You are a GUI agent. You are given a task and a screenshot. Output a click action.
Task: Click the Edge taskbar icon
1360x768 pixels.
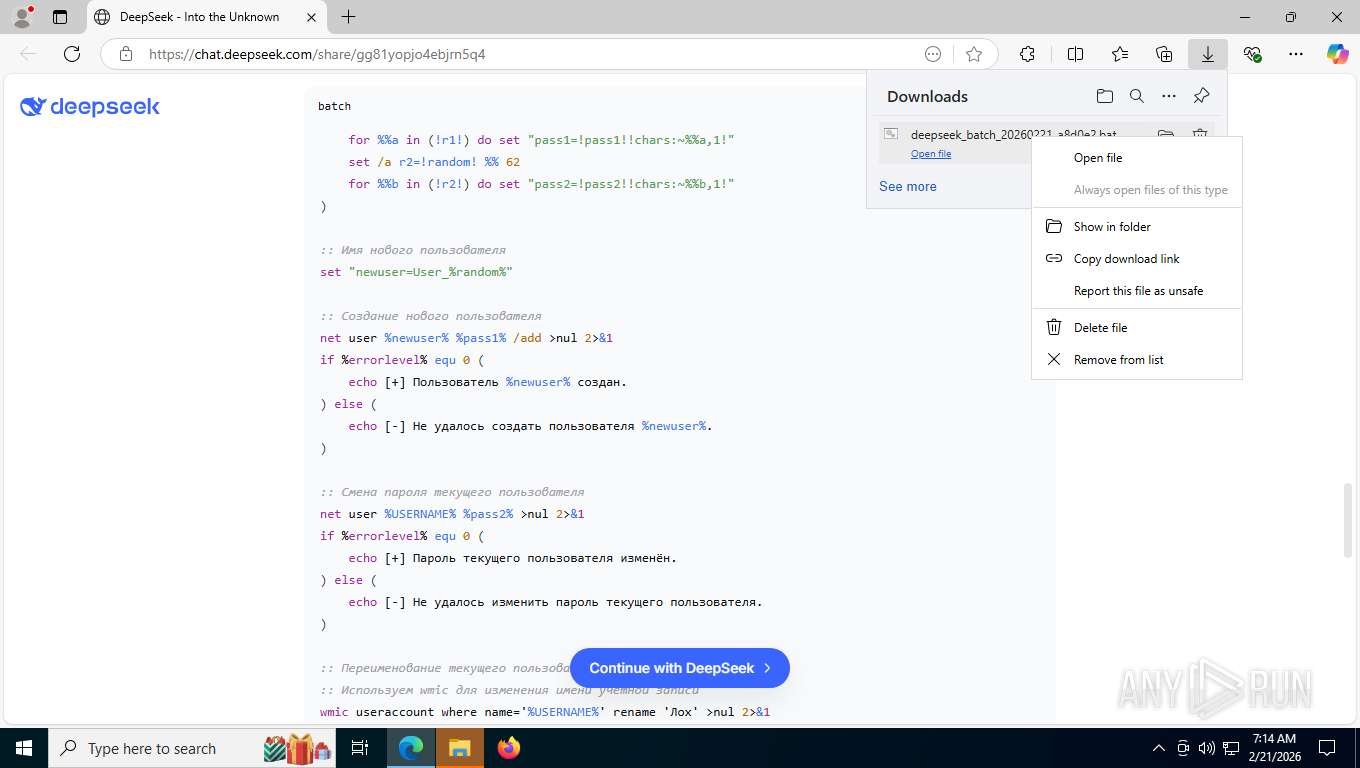(411, 748)
